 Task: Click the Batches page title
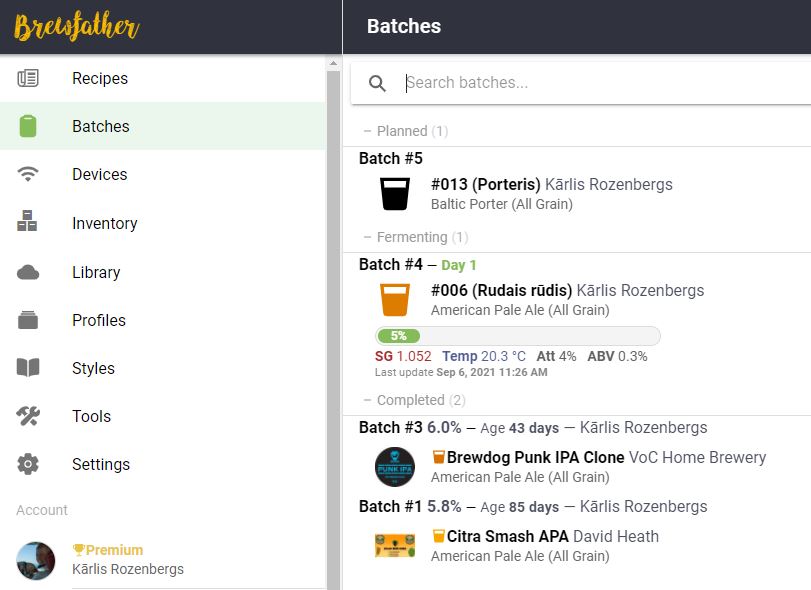pos(404,26)
